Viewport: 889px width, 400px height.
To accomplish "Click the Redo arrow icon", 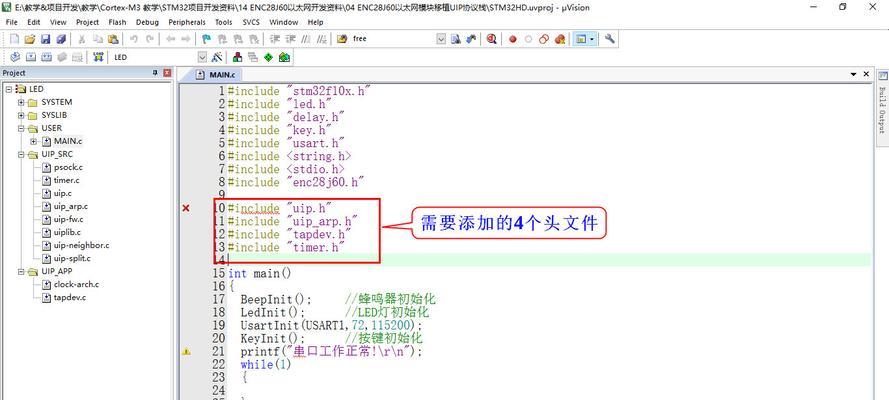I will pos(150,39).
